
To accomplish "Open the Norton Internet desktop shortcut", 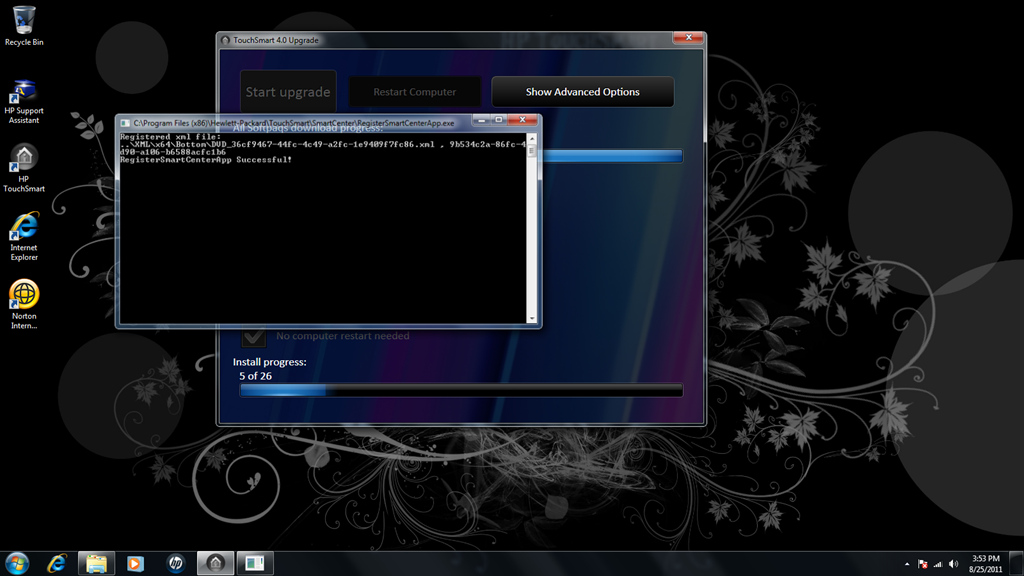I will [x=24, y=304].
